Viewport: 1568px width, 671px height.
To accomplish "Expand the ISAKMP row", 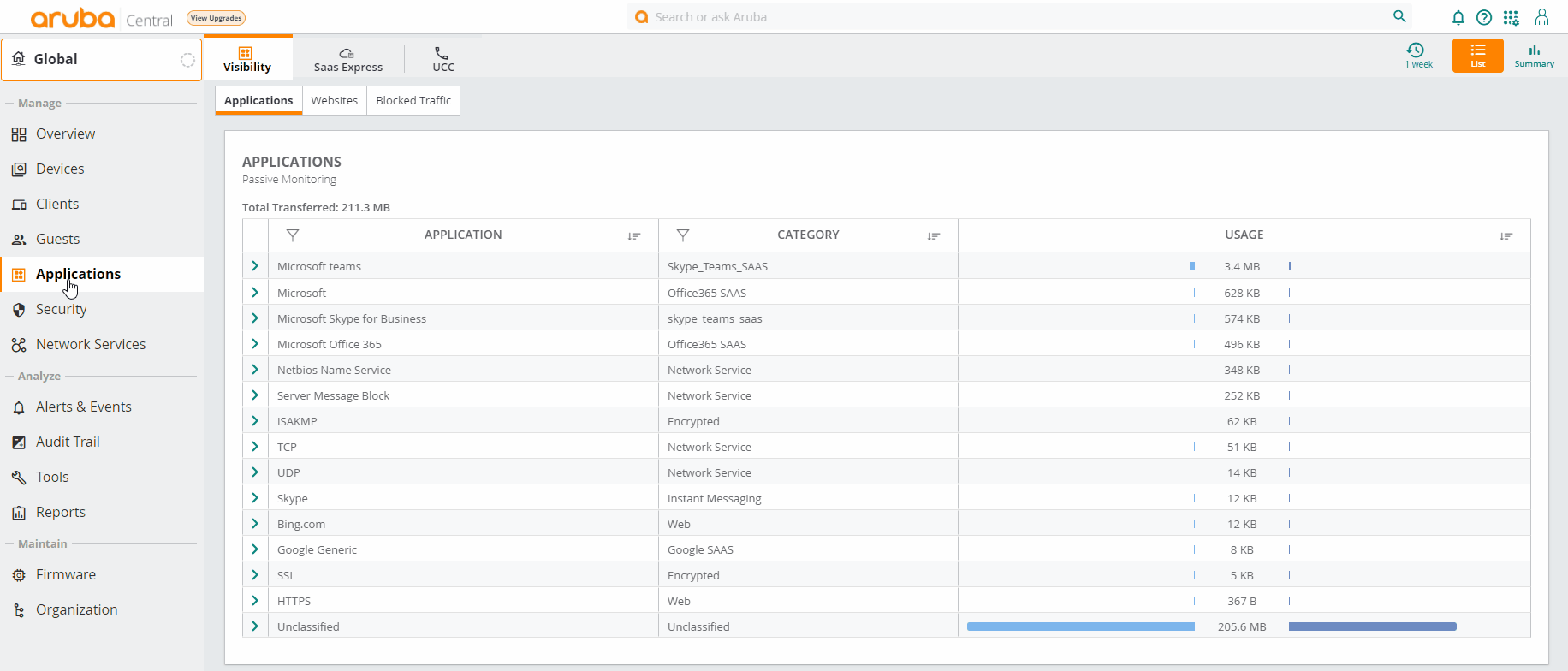I will point(255,421).
